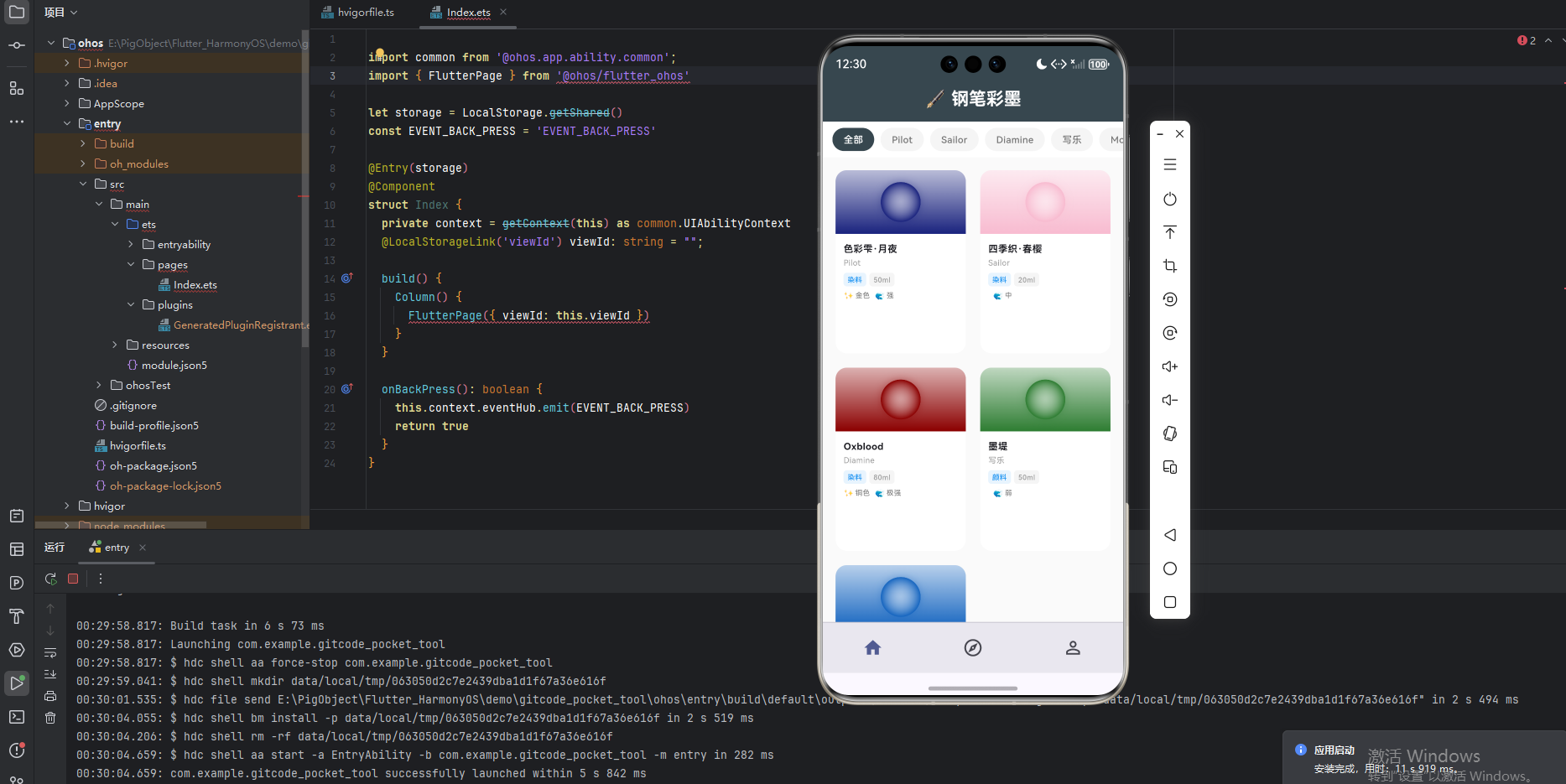The height and width of the screenshot is (784, 1566).
Task: Open 色彩雫·月夜 ink card
Action: click(900, 261)
